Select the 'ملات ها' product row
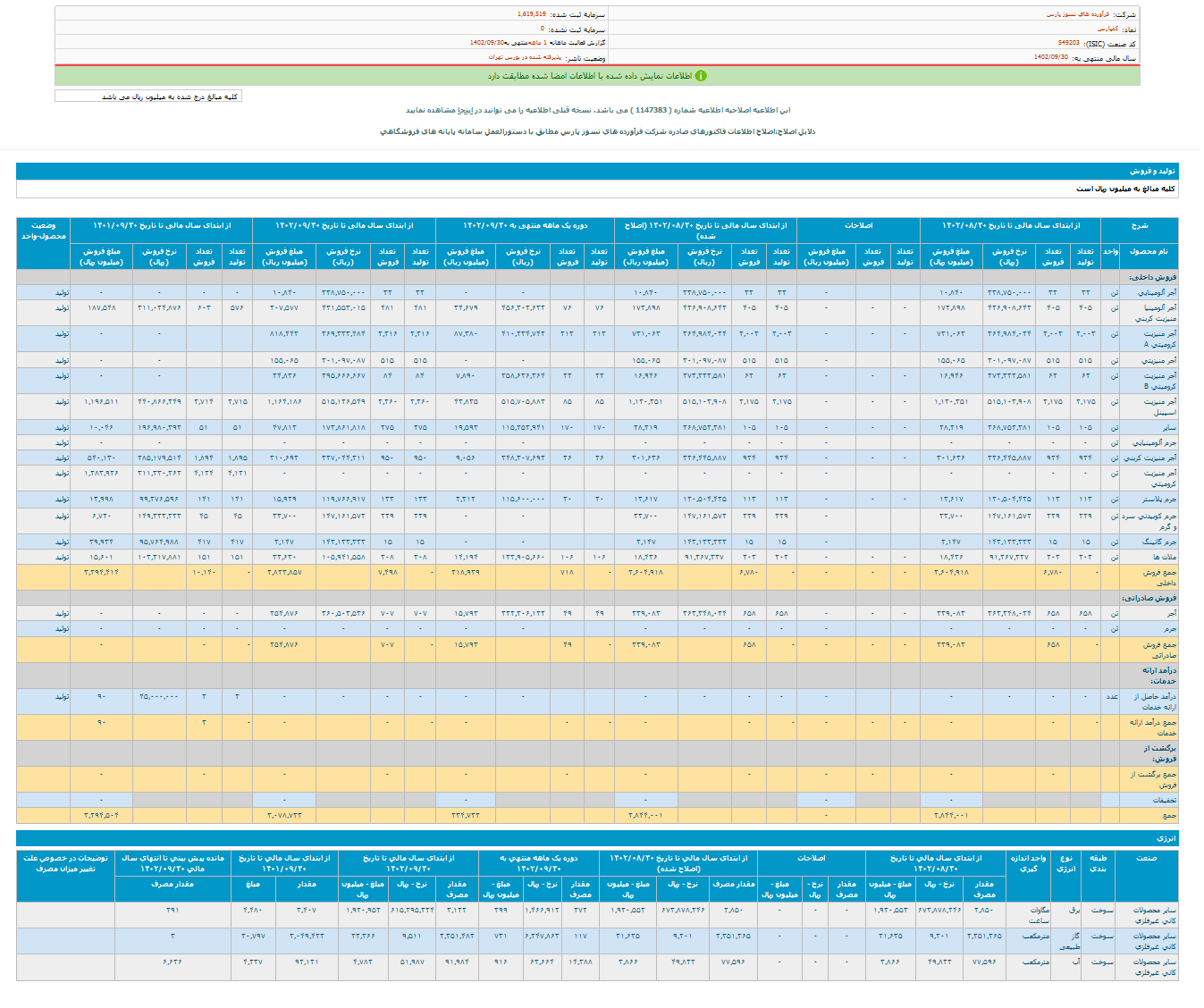This screenshot has width=1204, height=1008. click(x=1164, y=557)
